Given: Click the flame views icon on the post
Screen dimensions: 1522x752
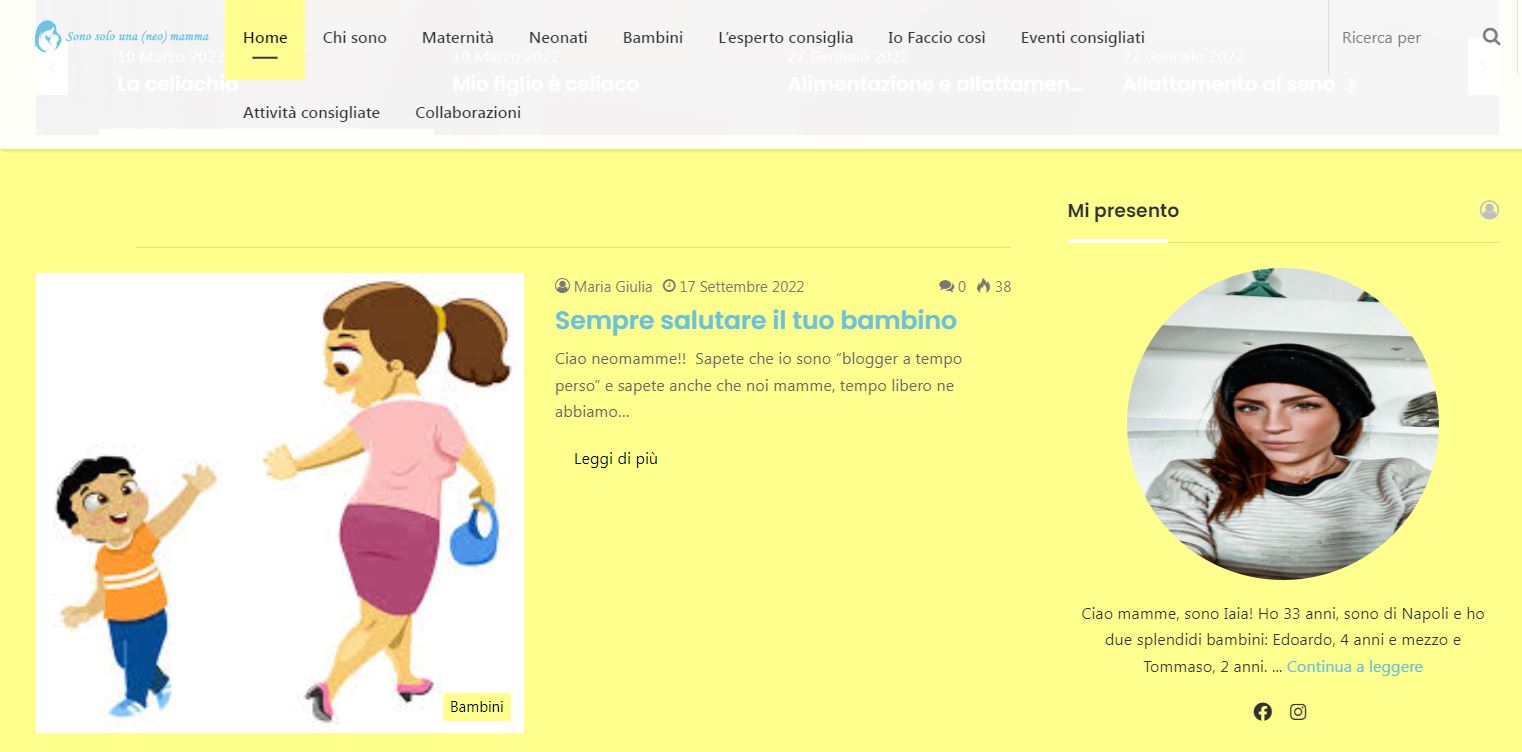Looking at the screenshot, I should [x=983, y=287].
